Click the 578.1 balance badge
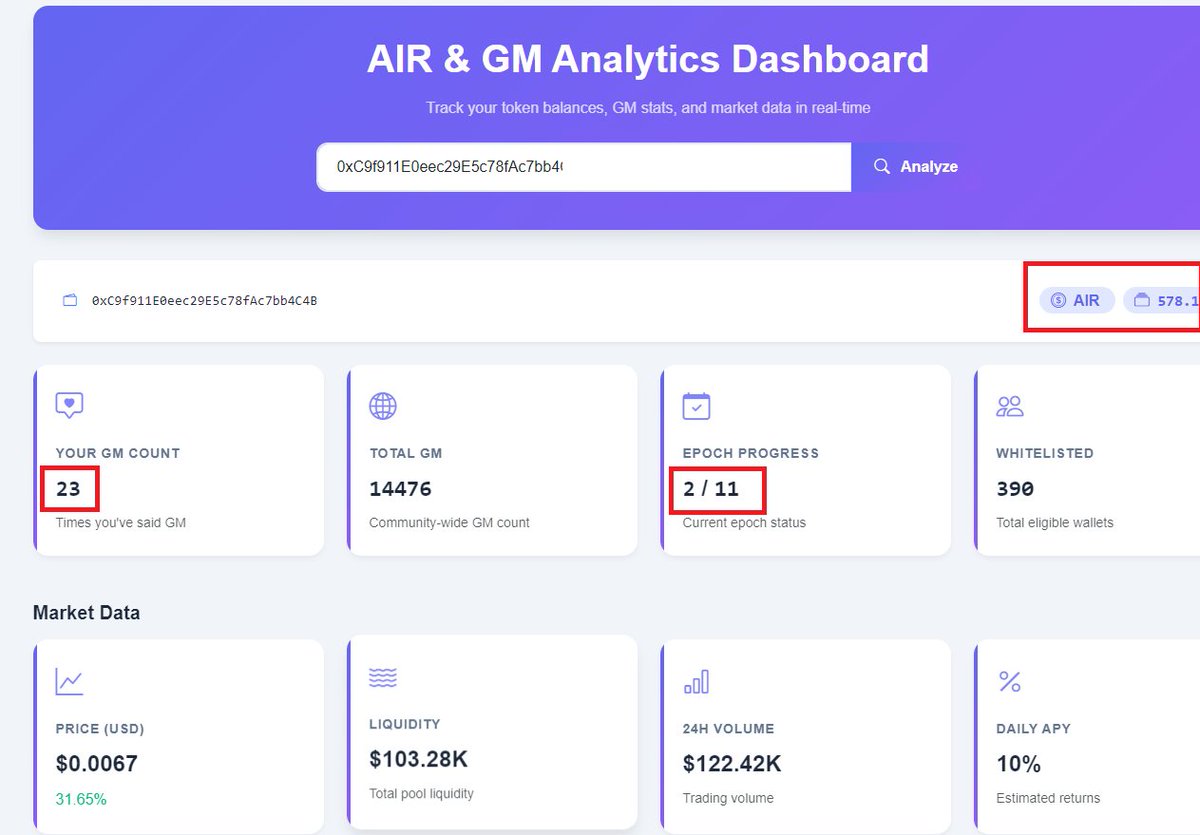The image size is (1200, 835). point(1162,300)
